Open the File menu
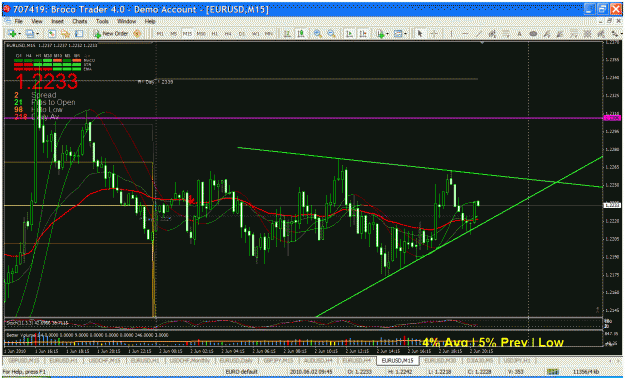The height and width of the screenshot is (378, 625). tap(19, 21)
